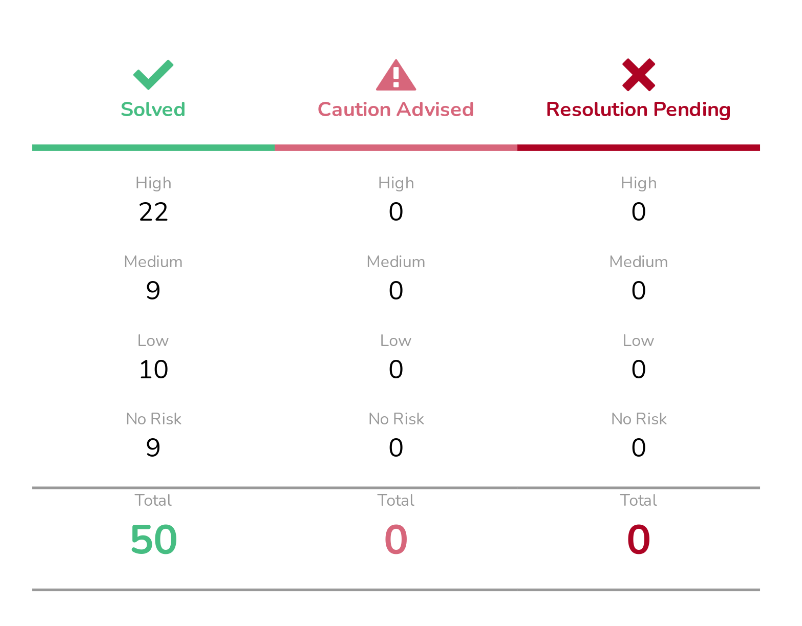Click the red Resolution Pending X icon

tap(638, 75)
